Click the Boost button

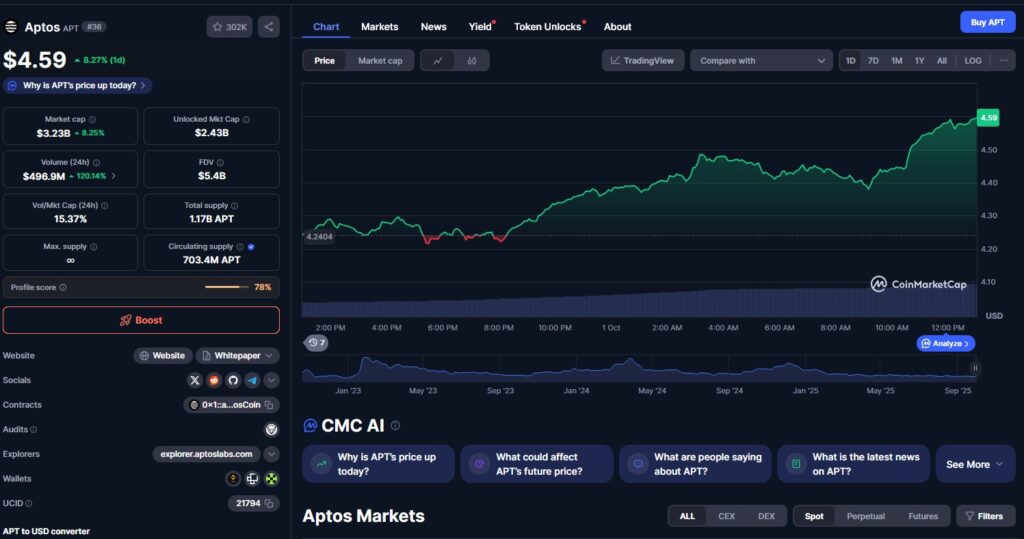141,320
